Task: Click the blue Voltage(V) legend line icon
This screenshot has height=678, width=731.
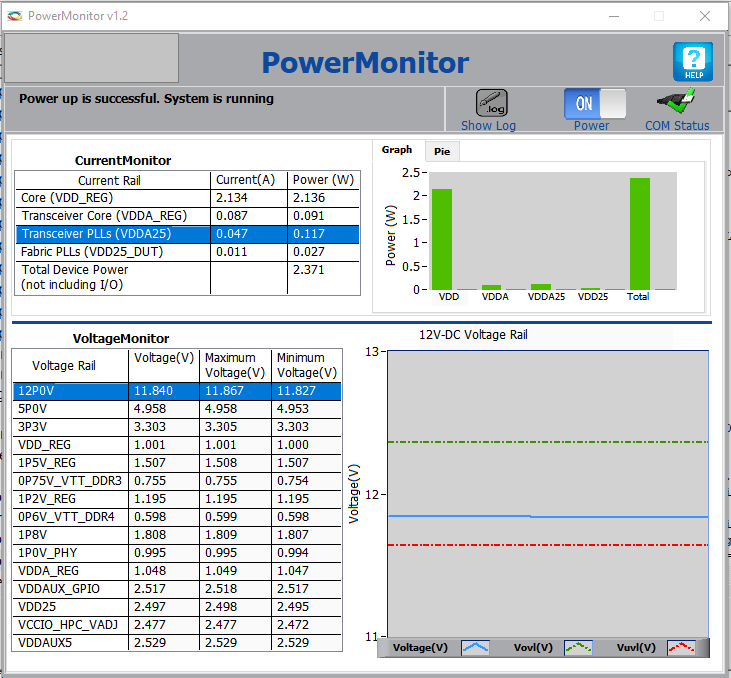Action: click(475, 647)
